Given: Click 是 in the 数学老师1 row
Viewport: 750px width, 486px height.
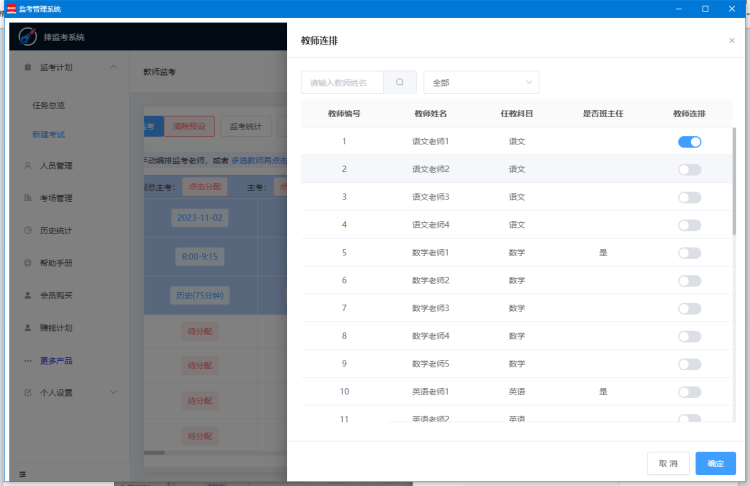Looking at the screenshot, I should (603, 253).
